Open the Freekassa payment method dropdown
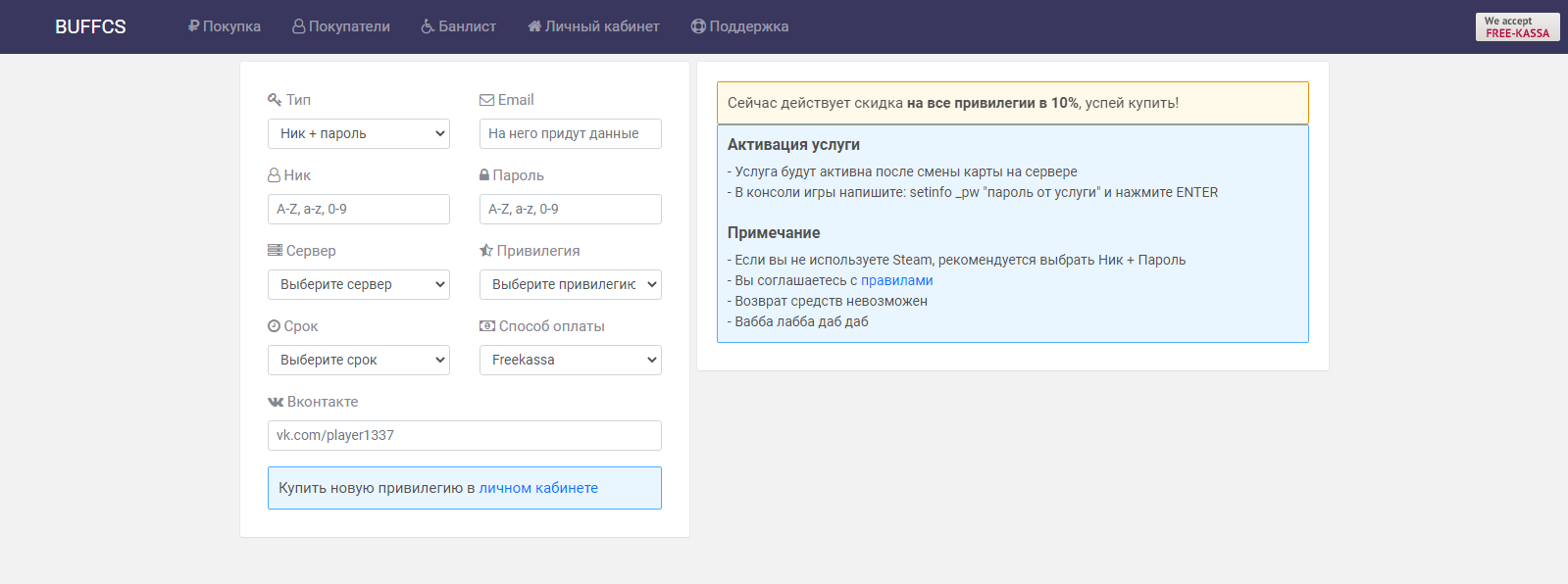Viewport: 1568px width, 584px height. click(571, 361)
